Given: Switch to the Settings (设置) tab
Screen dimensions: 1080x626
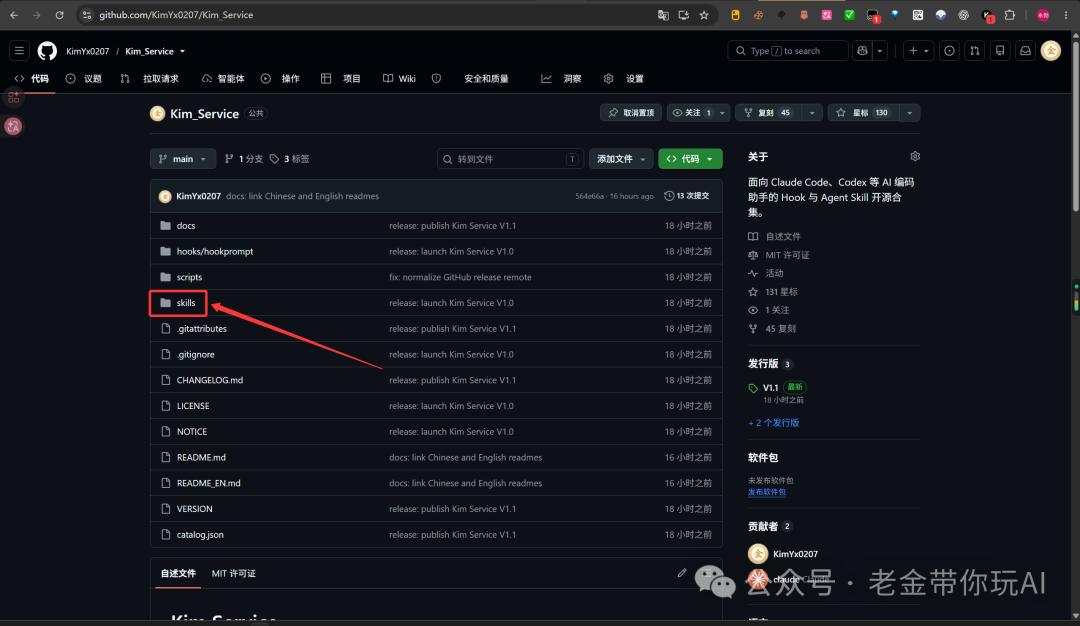Looking at the screenshot, I should pyautogui.click(x=624, y=79).
